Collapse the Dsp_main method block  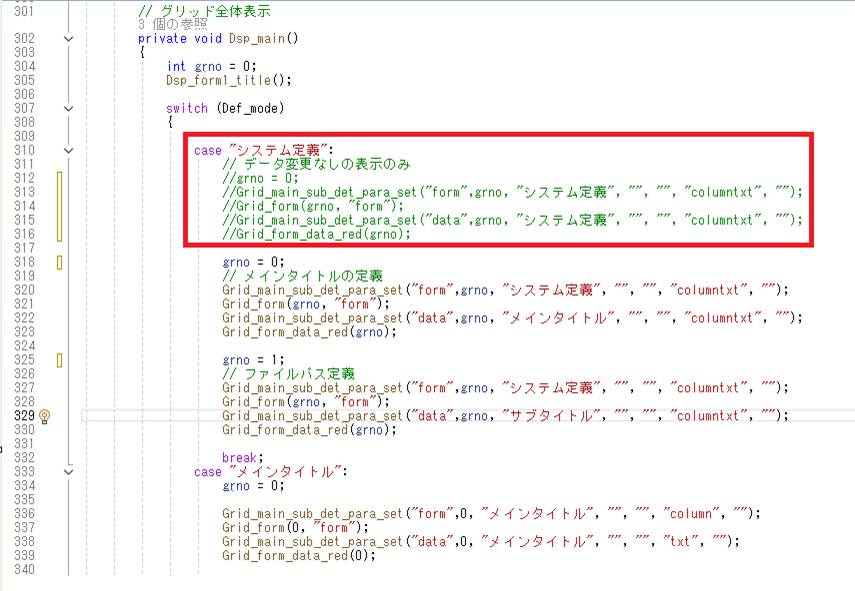(x=68, y=39)
